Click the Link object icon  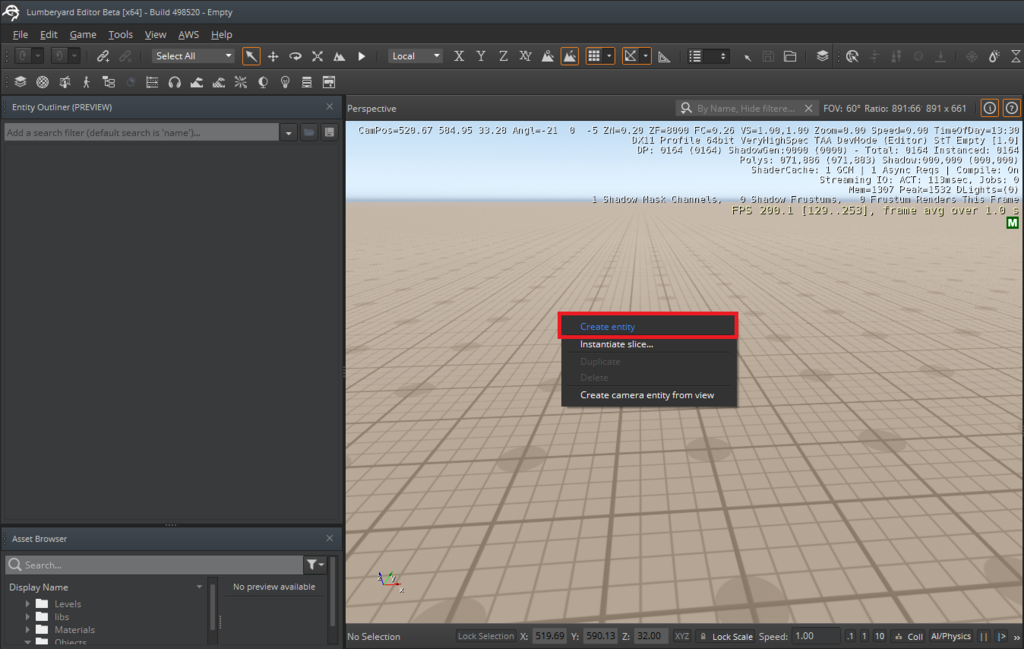(103, 56)
